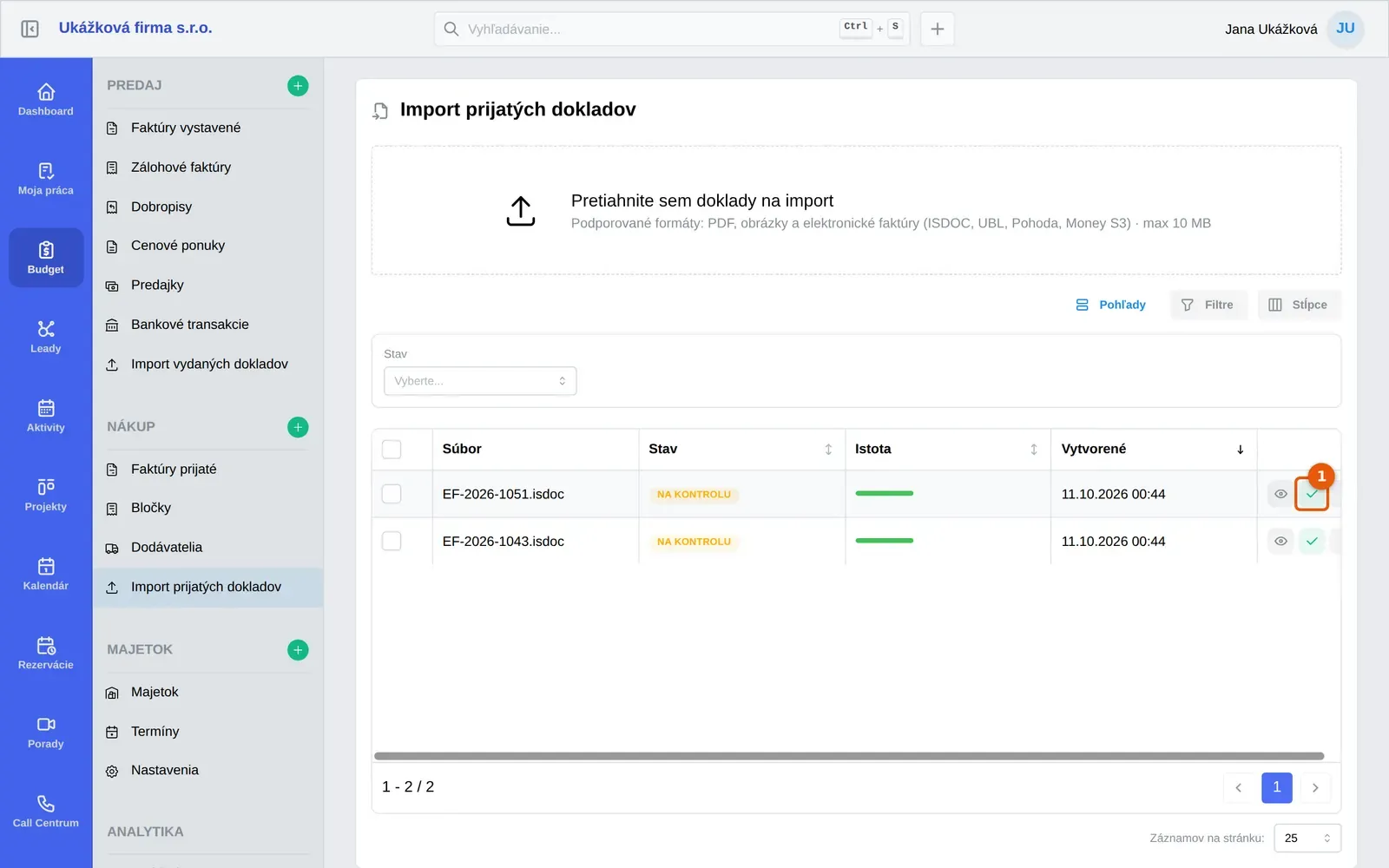Open the Stav filter dropdown
This screenshot has width=1389, height=868.
tap(480, 381)
